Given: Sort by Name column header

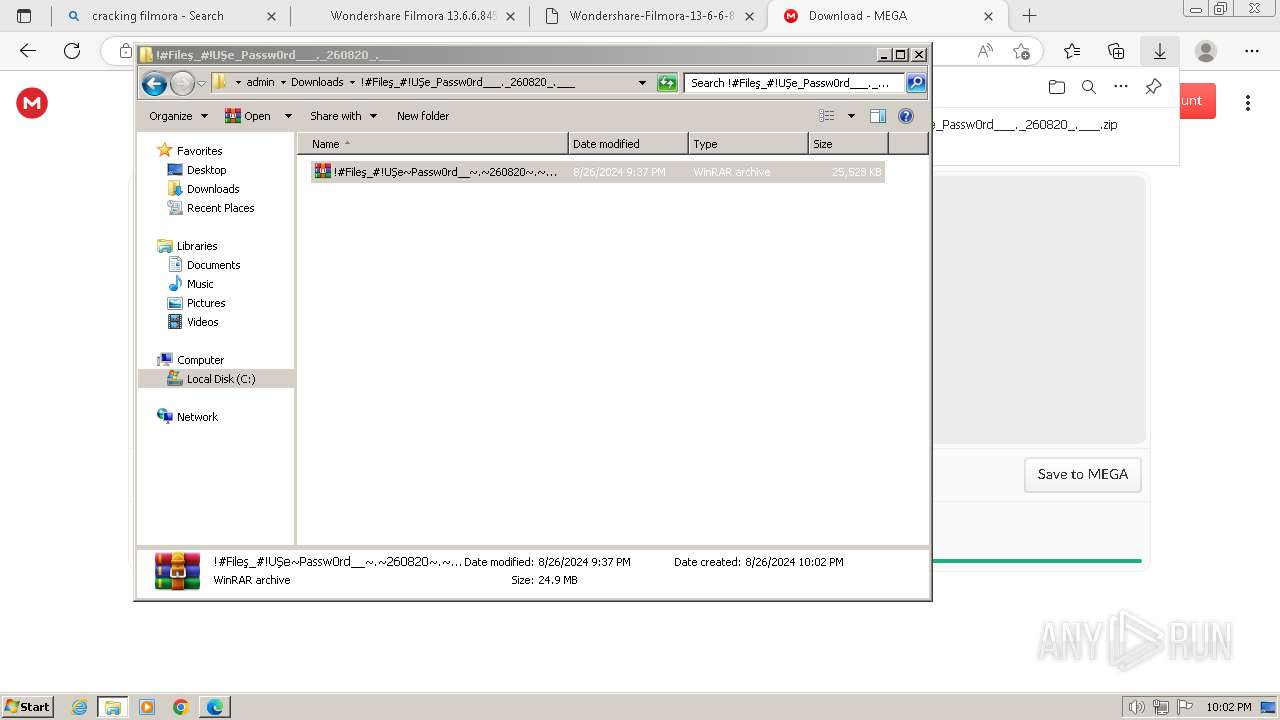Looking at the screenshot, I should click(432, 144).
